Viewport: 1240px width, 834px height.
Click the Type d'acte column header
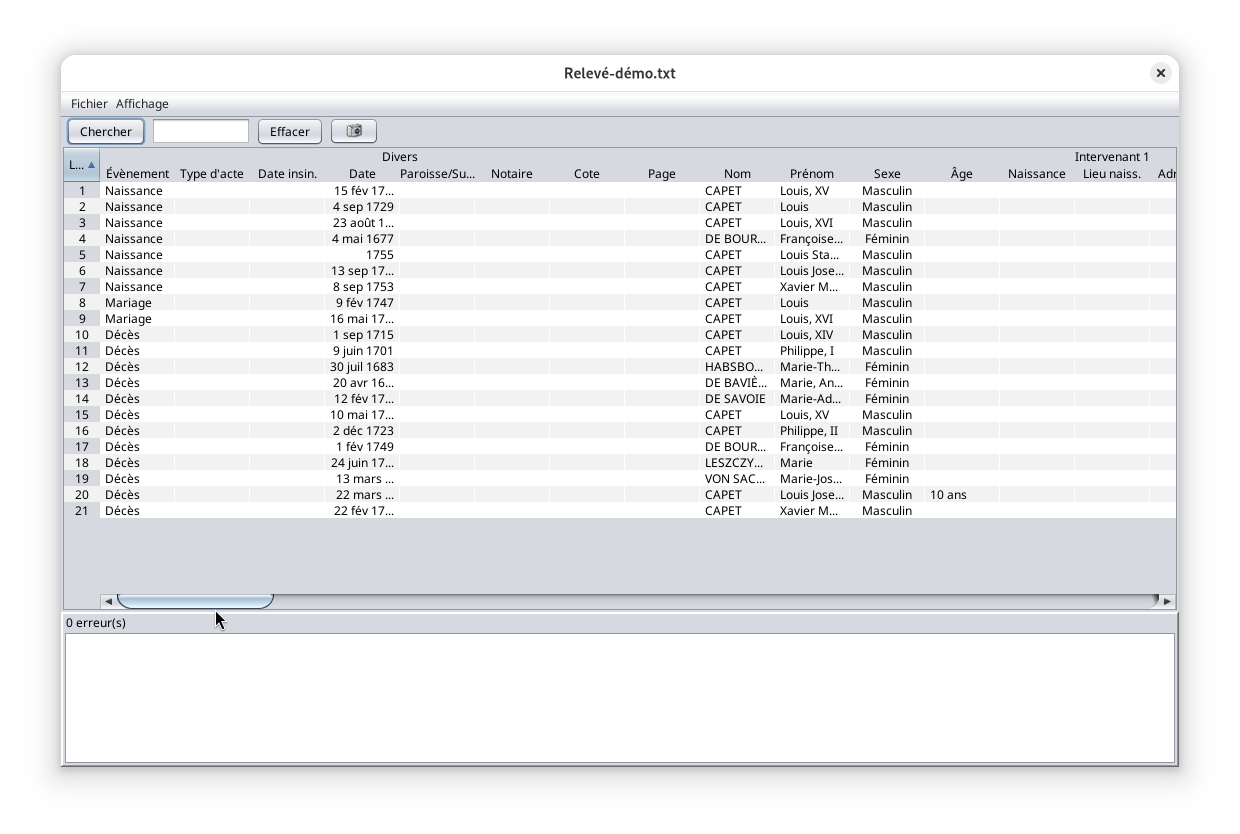[x=212, y=174]
